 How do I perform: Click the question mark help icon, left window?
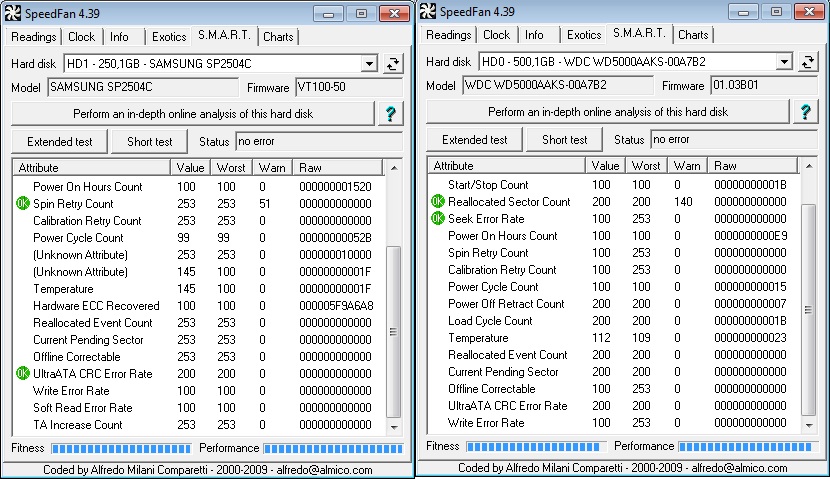coord(391,114)
